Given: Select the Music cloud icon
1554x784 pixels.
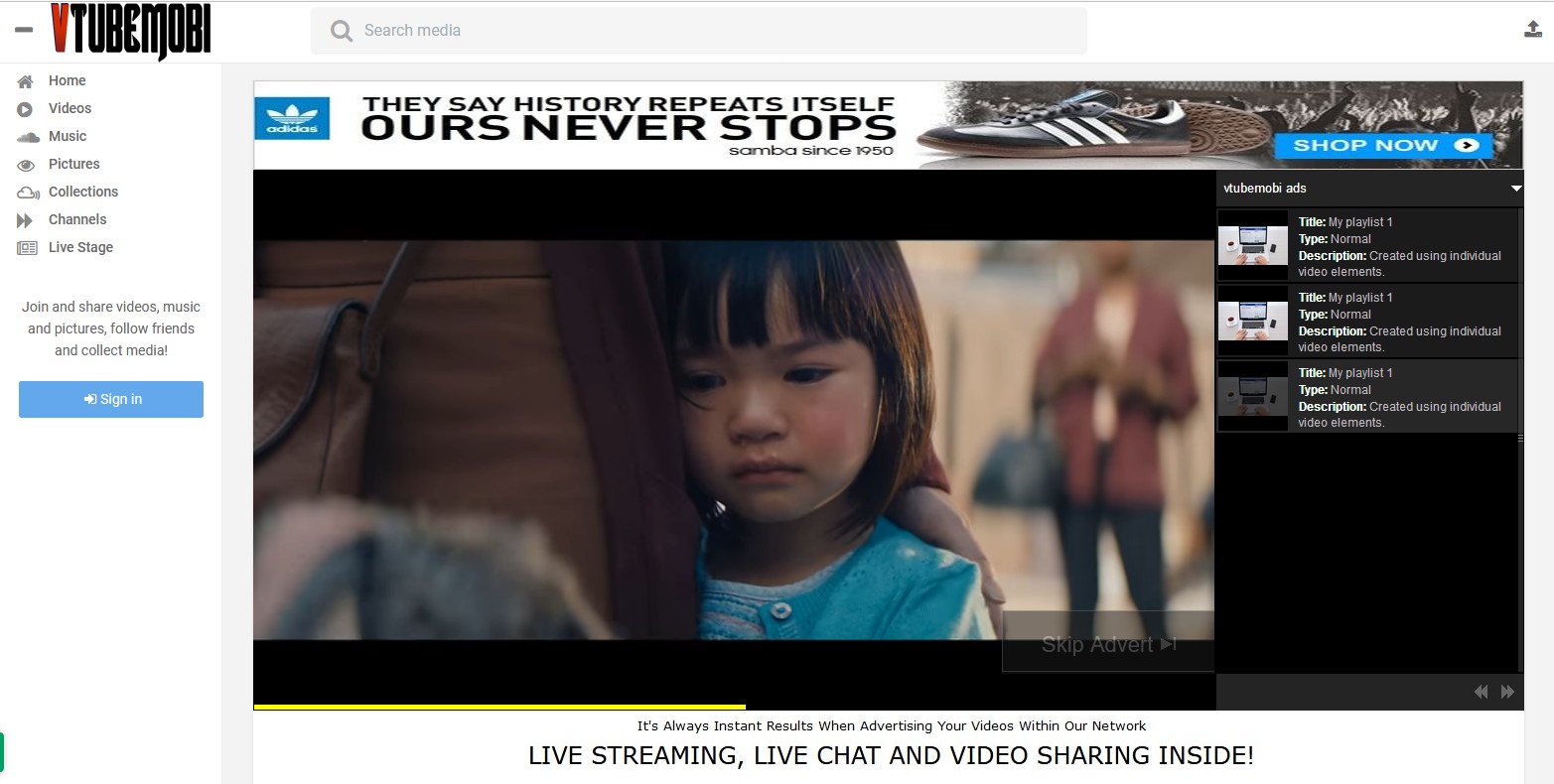Looking at the screenshot, I should point(28,137).
